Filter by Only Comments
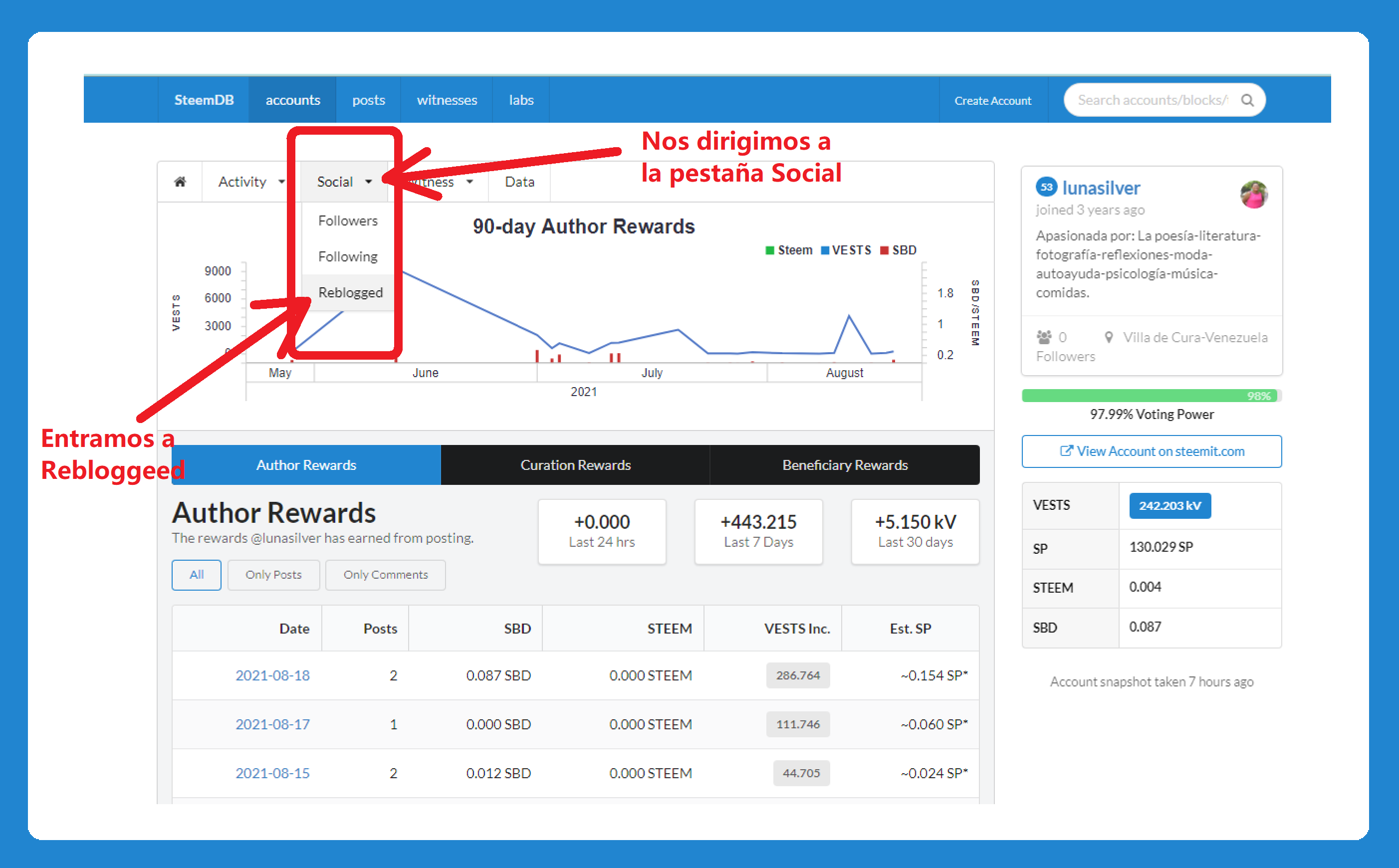The width and height of the screenshot is (1399, 868). point(385,575)
